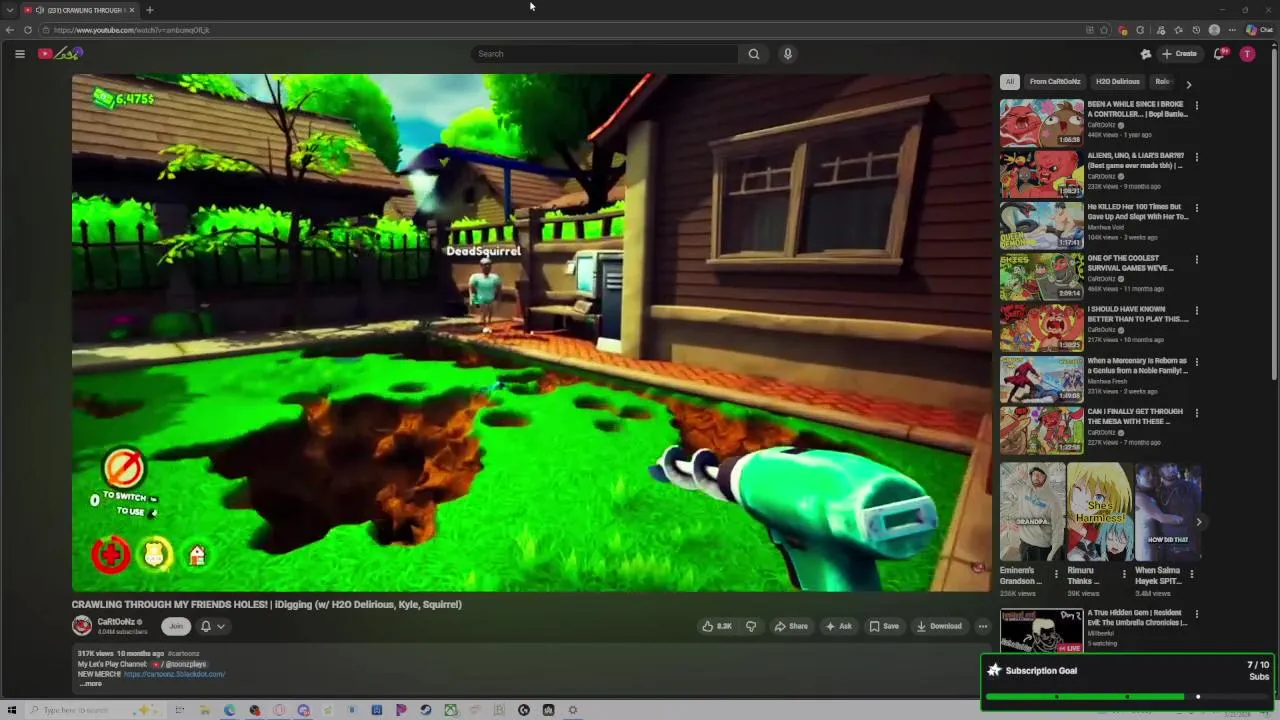Select the H2O Delirious filter chip
This screenshot has width=1280, height=720.
point(1117,82)
